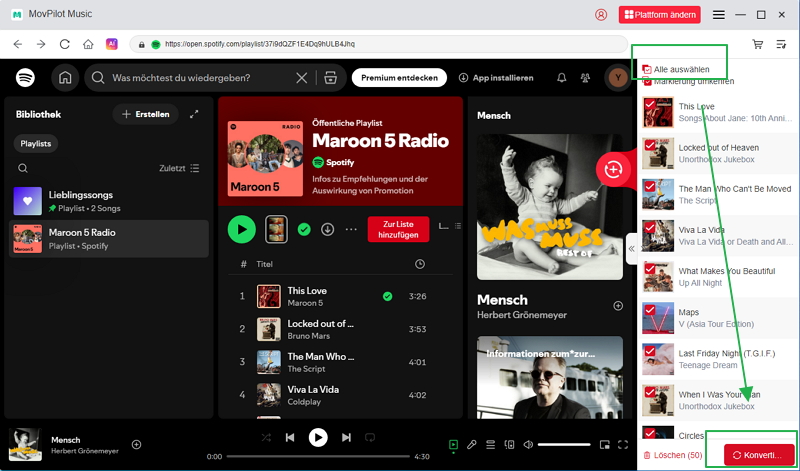
Task: Click the red add-to-conversion floating icon
Action: 611,170
